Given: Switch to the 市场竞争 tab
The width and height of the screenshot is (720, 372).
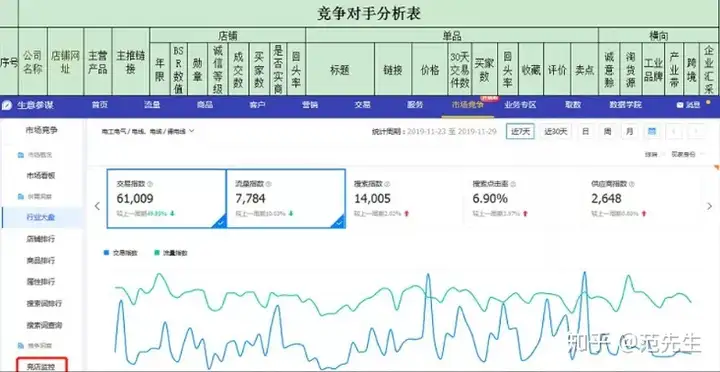Looking at the screenshot, I should (x=467, y=105).
